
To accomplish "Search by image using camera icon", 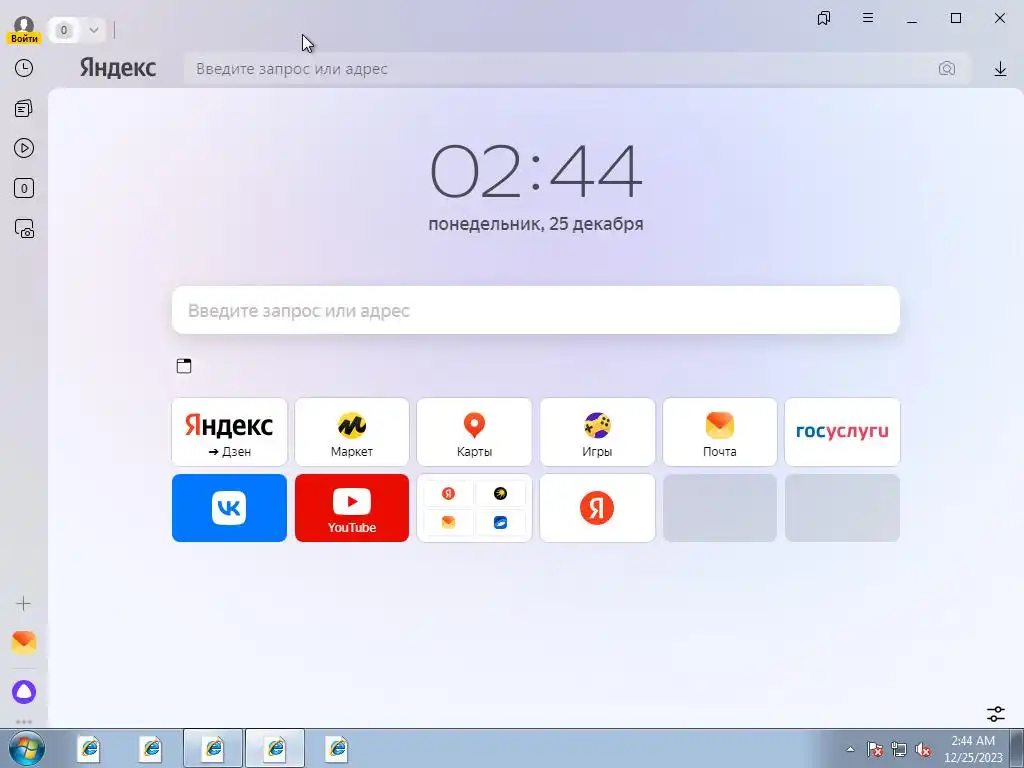I will pyautogui.click(x=946, y=69).
